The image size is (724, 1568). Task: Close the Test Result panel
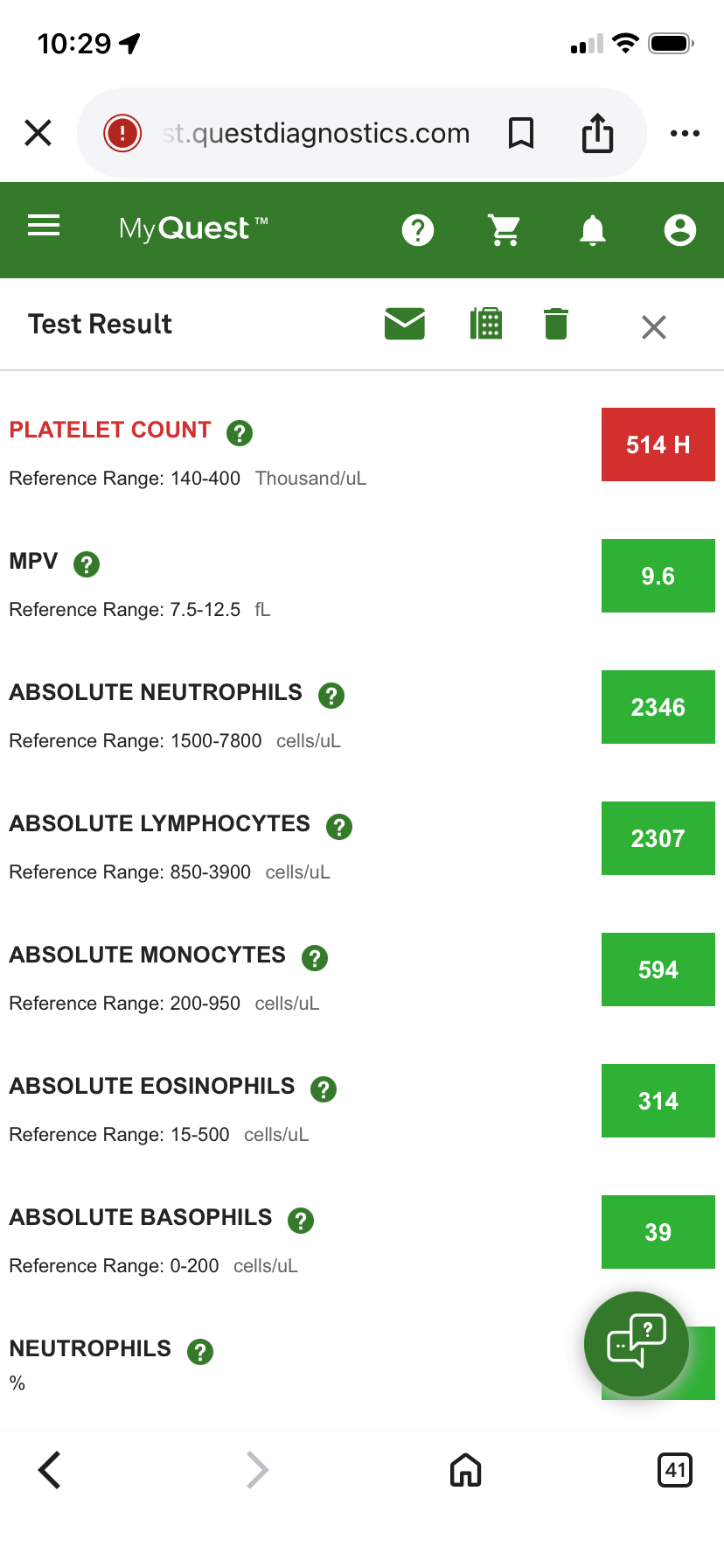click(x=653, y=327)
